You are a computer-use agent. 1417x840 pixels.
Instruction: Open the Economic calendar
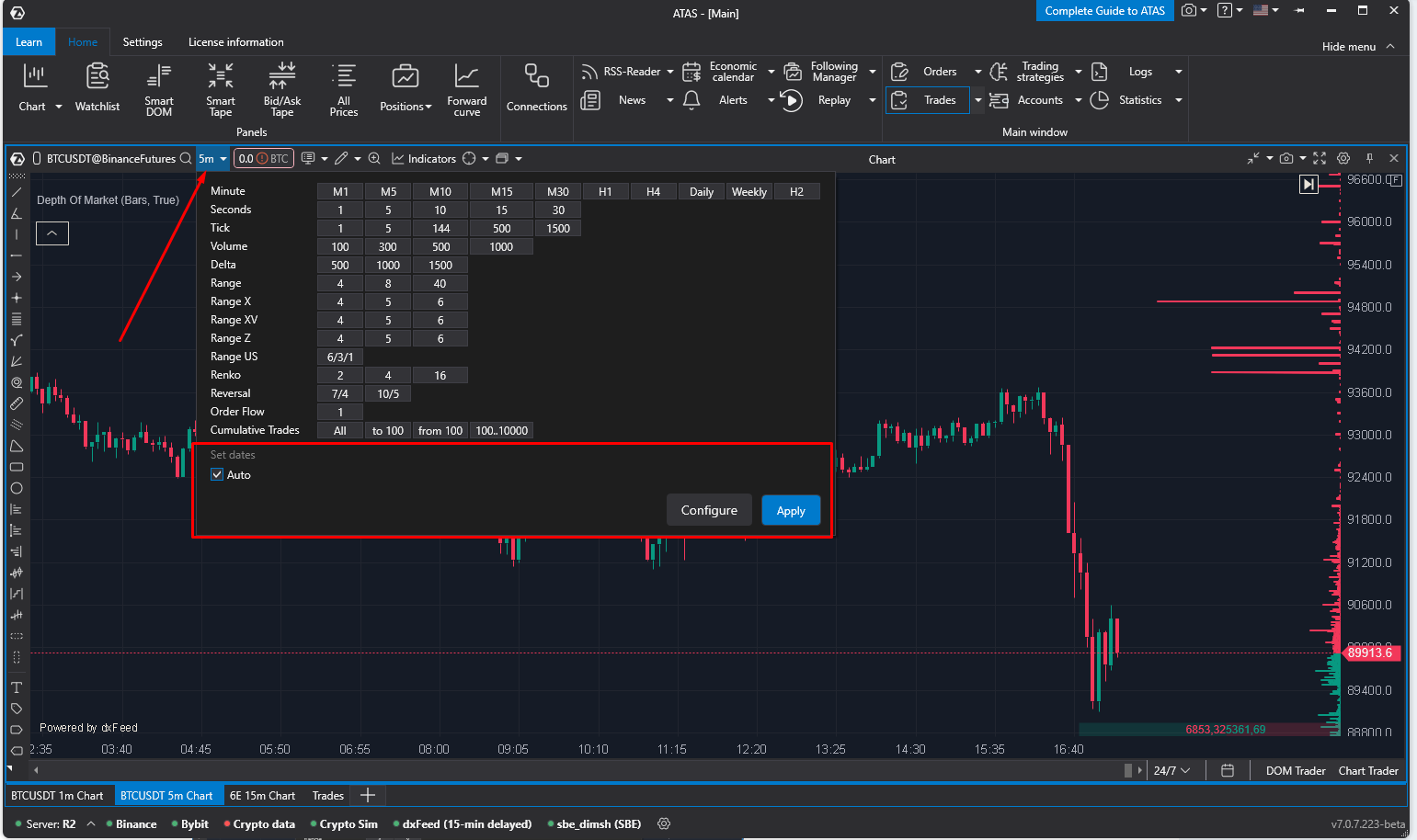pyautogui.click(x=721, y=72)
